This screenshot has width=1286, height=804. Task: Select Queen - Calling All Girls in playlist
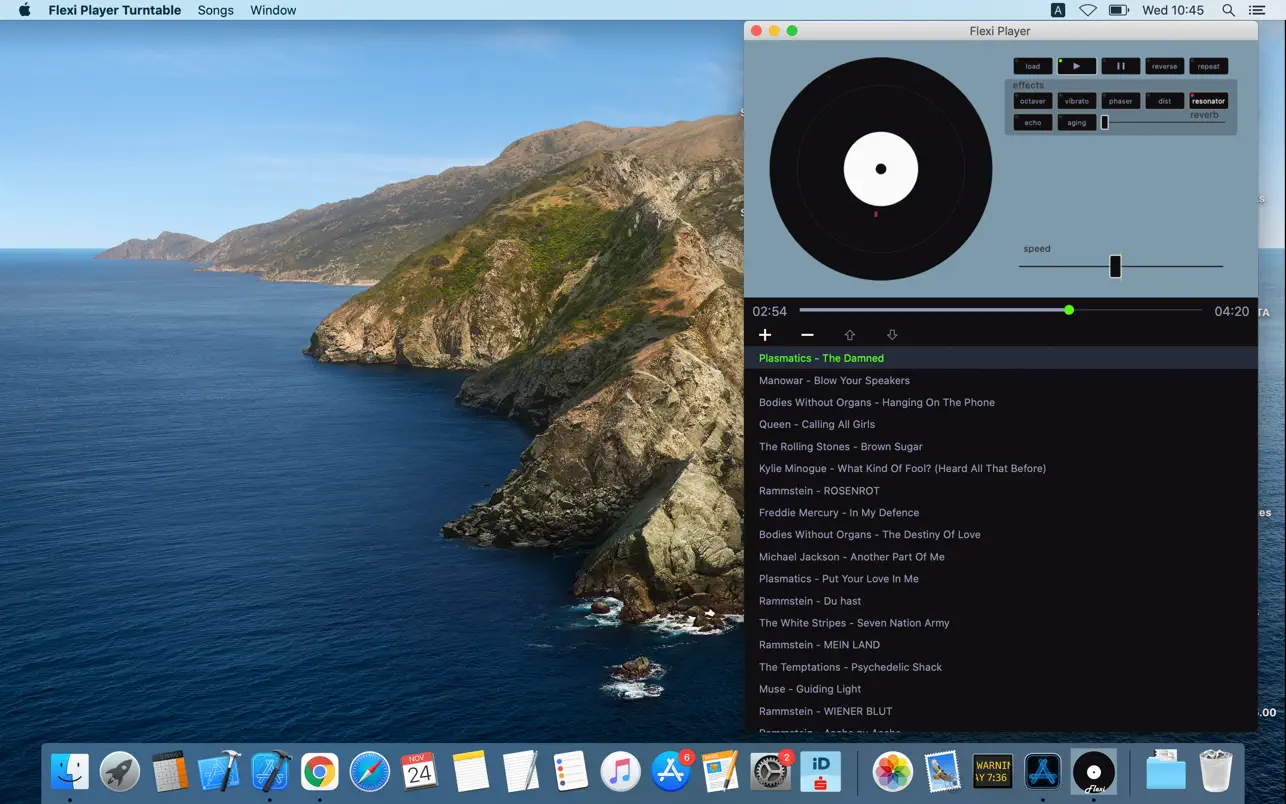pyautogui.click(x=816, y=424)
